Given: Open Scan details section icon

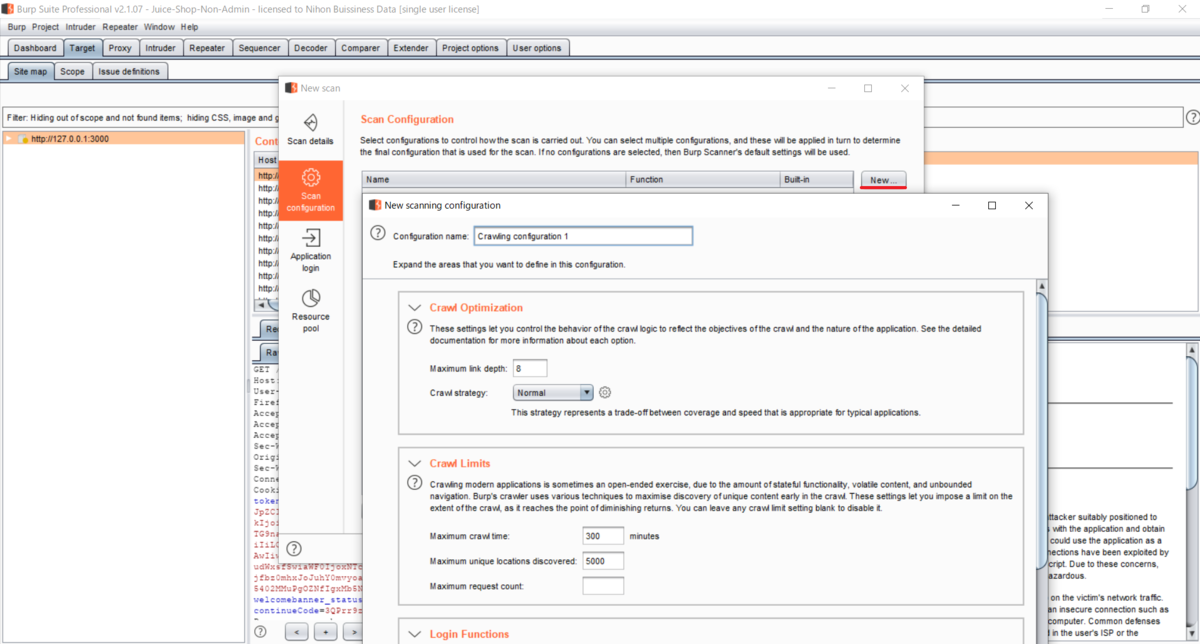Looking at the screenshot, I should click(x=310, y=122).
